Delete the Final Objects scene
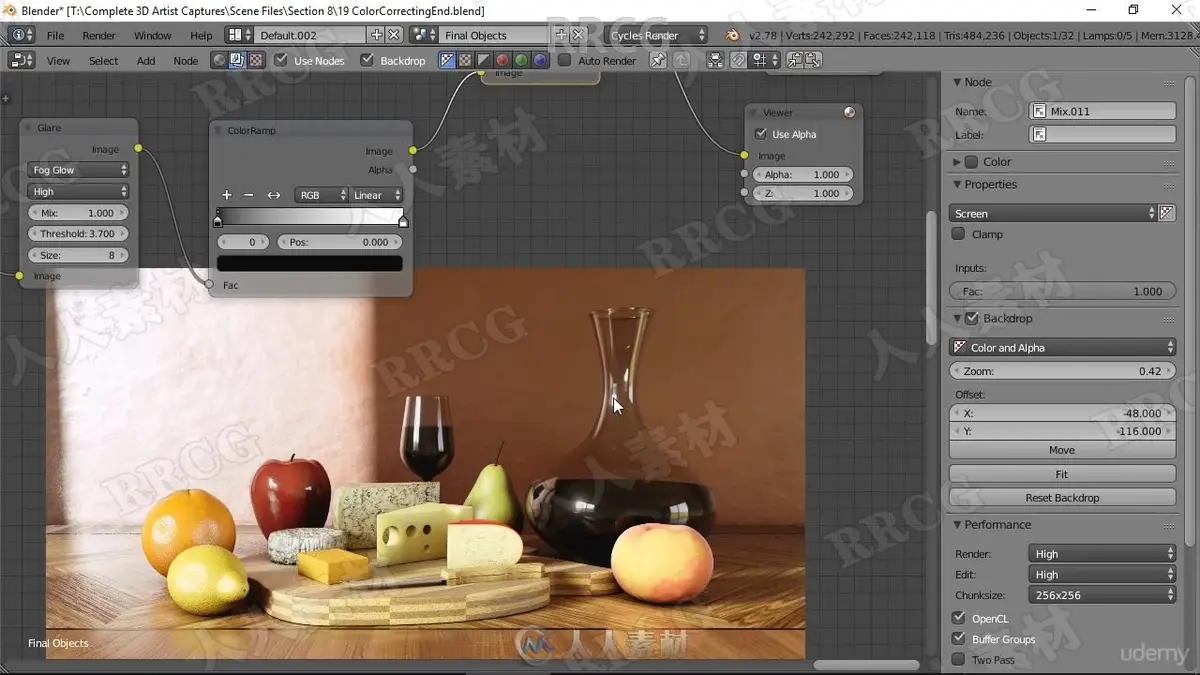 click(x=578, y=35)
